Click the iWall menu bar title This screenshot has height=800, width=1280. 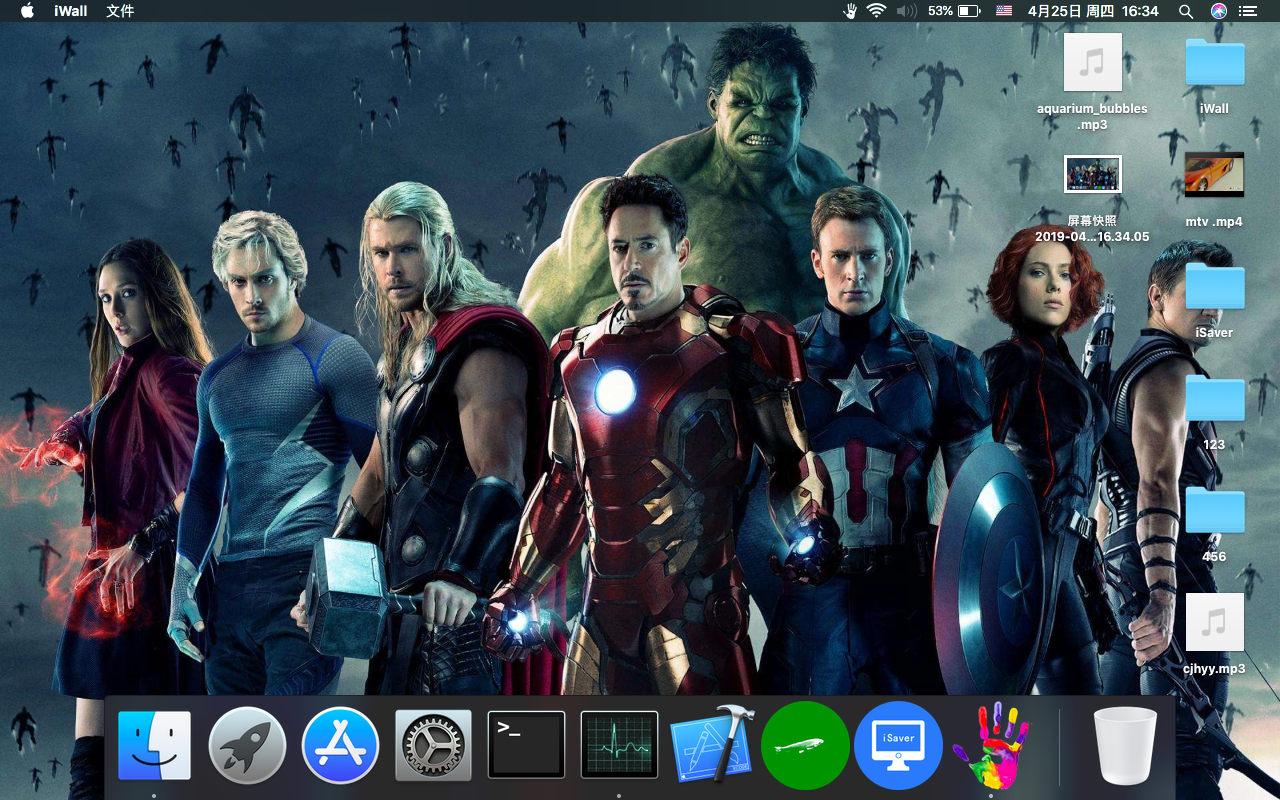click(69, 11)
